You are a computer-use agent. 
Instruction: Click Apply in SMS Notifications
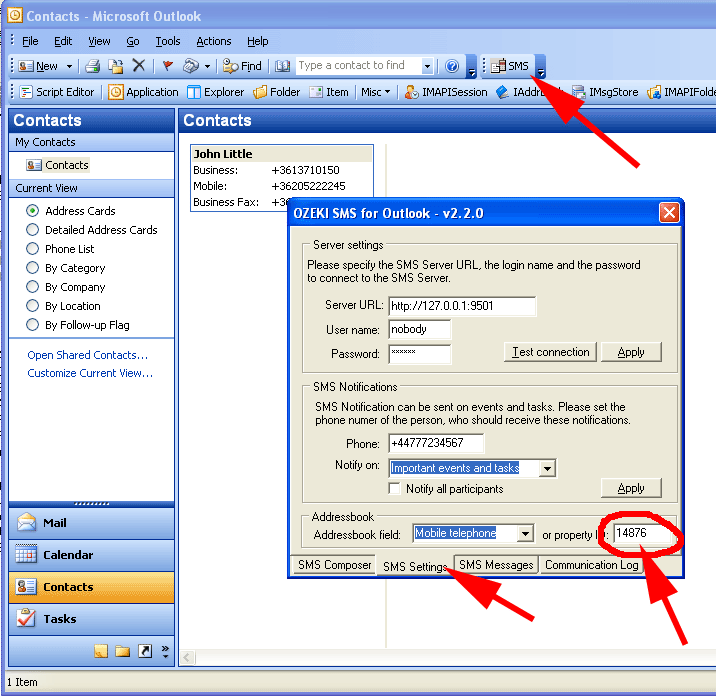631,488
